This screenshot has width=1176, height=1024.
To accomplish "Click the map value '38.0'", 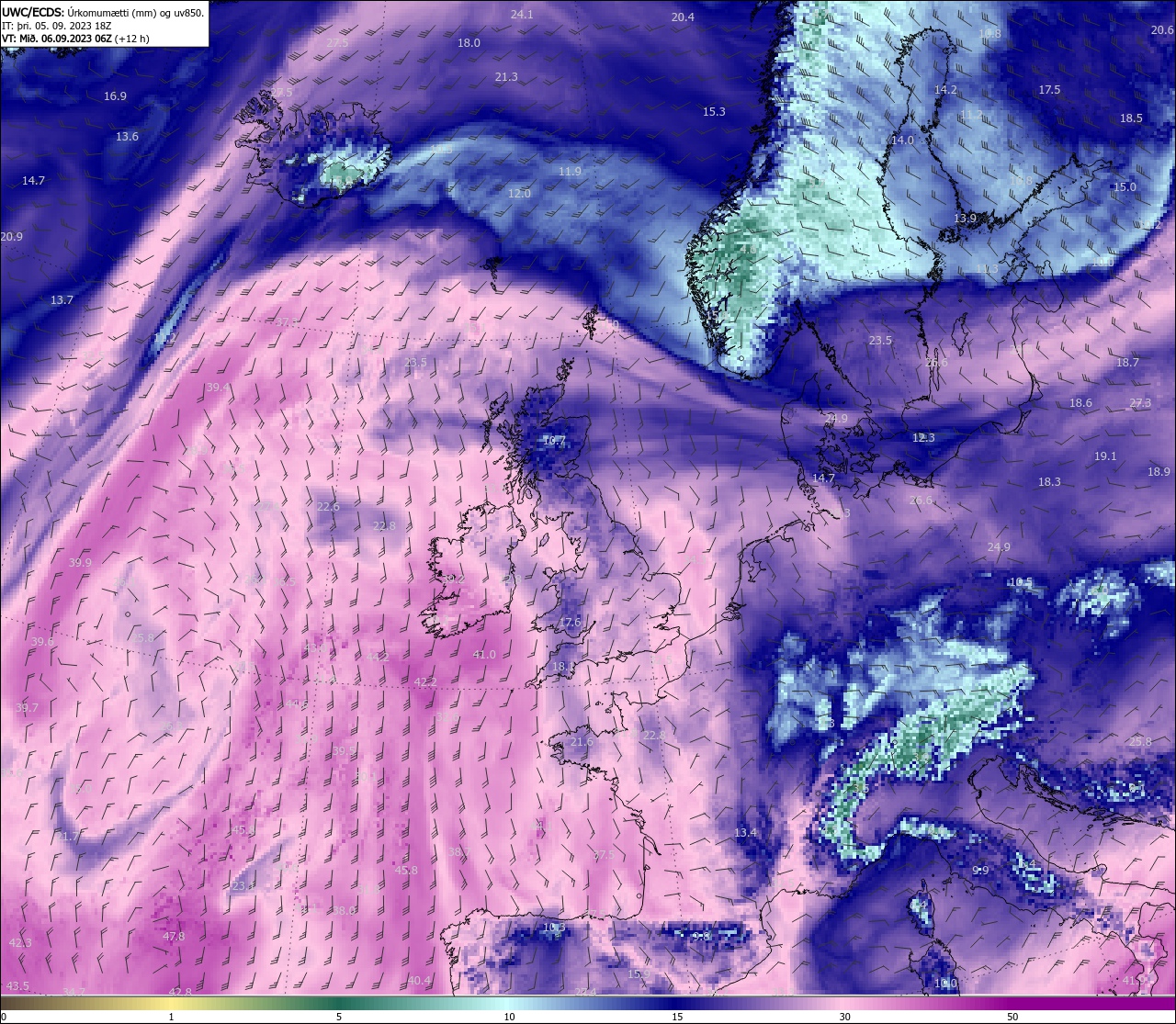I will click(344, 911).
